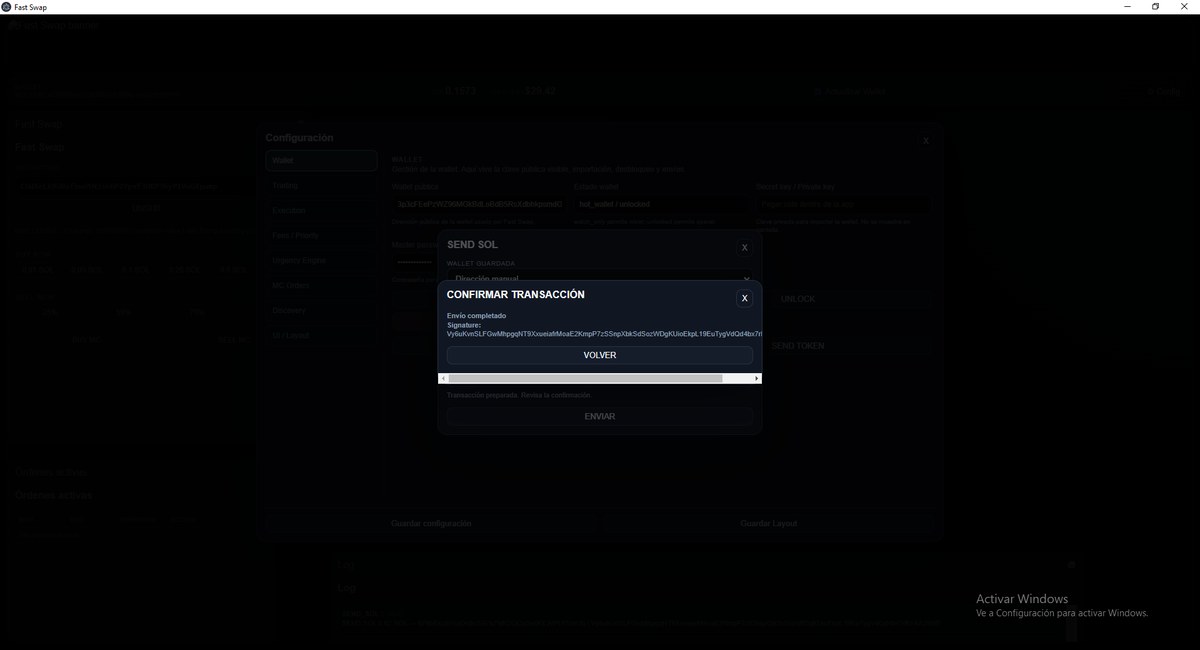Click the VOLVER button
Viewport: 1200px width, 650px height.
(600, 355)
